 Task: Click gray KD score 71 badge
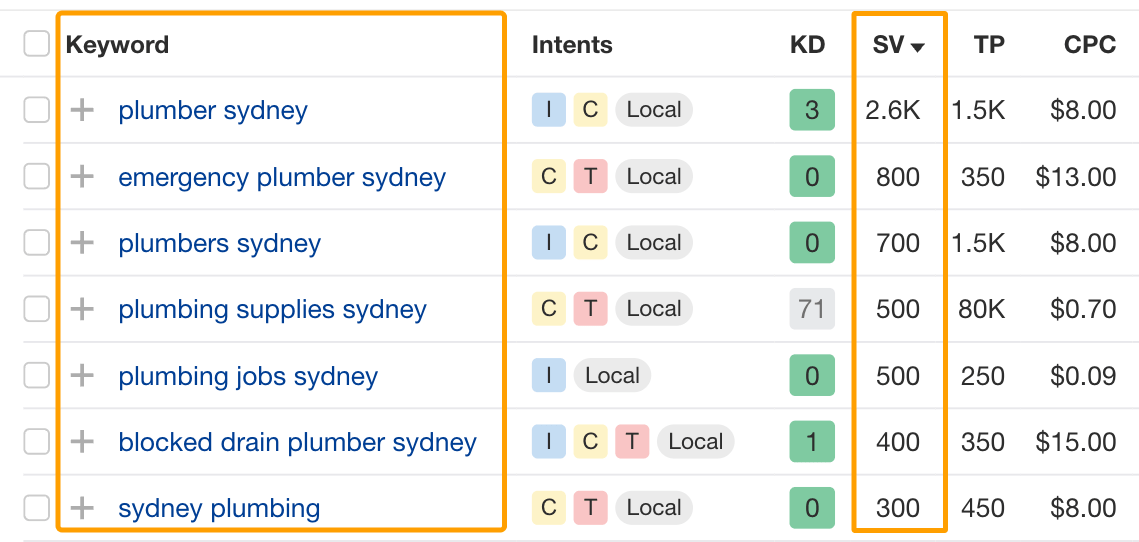(812, 309)
